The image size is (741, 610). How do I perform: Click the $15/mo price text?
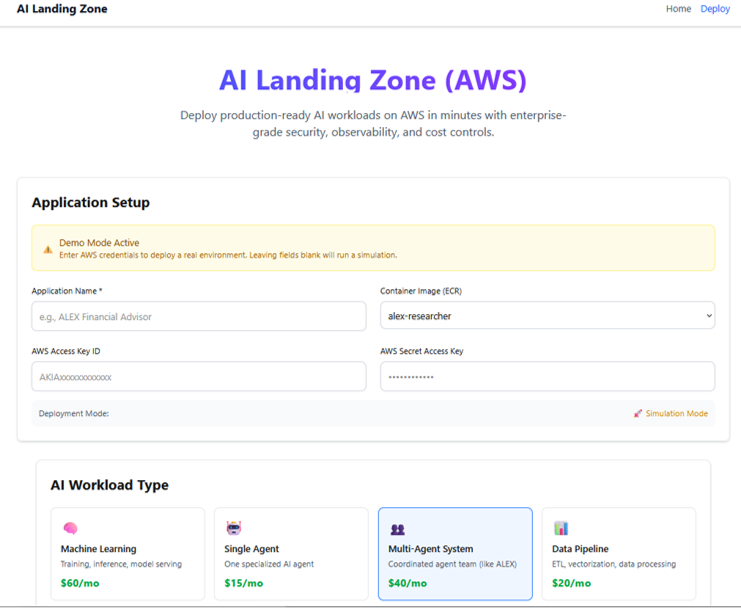coord(244,583)
